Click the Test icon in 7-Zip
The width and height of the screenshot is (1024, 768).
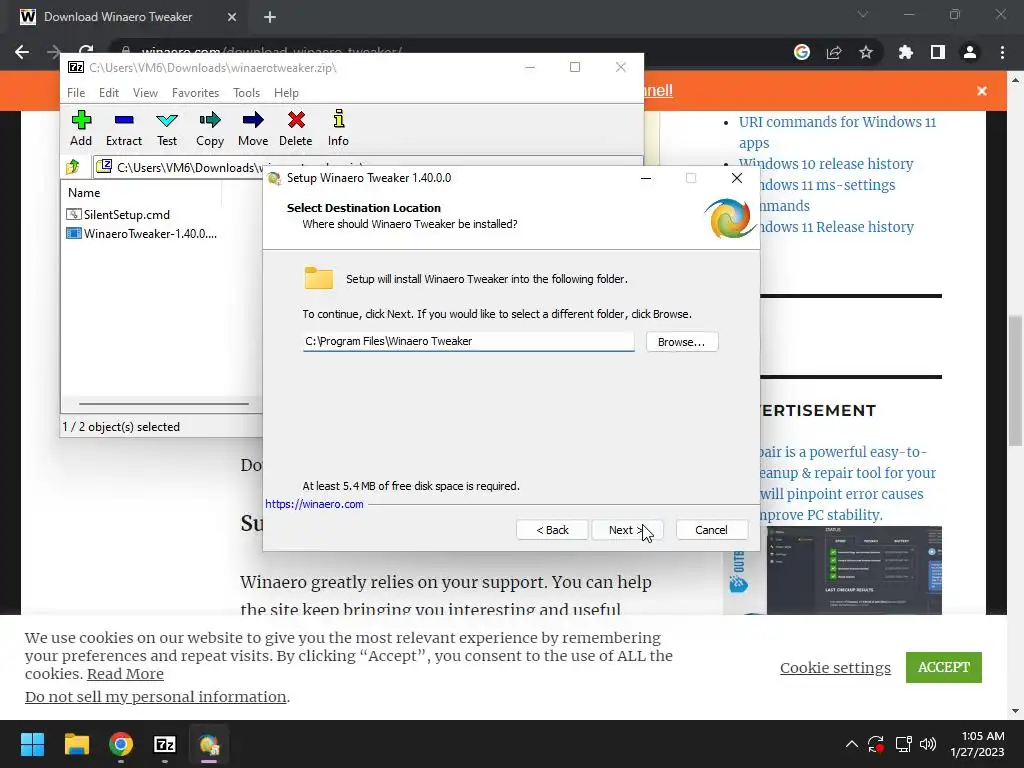pyautogui.click(x=167, y=128)
